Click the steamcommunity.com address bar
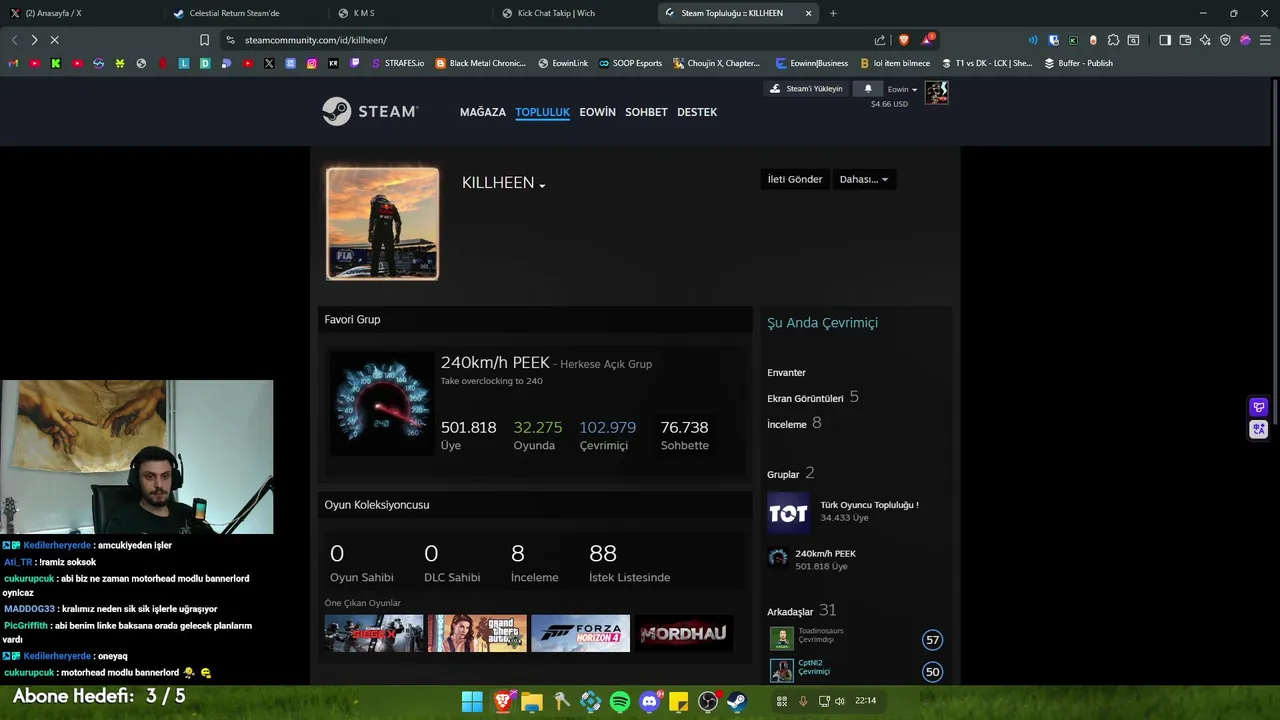This screenshot has width=1280, height=720. click(x=550, y=40)
